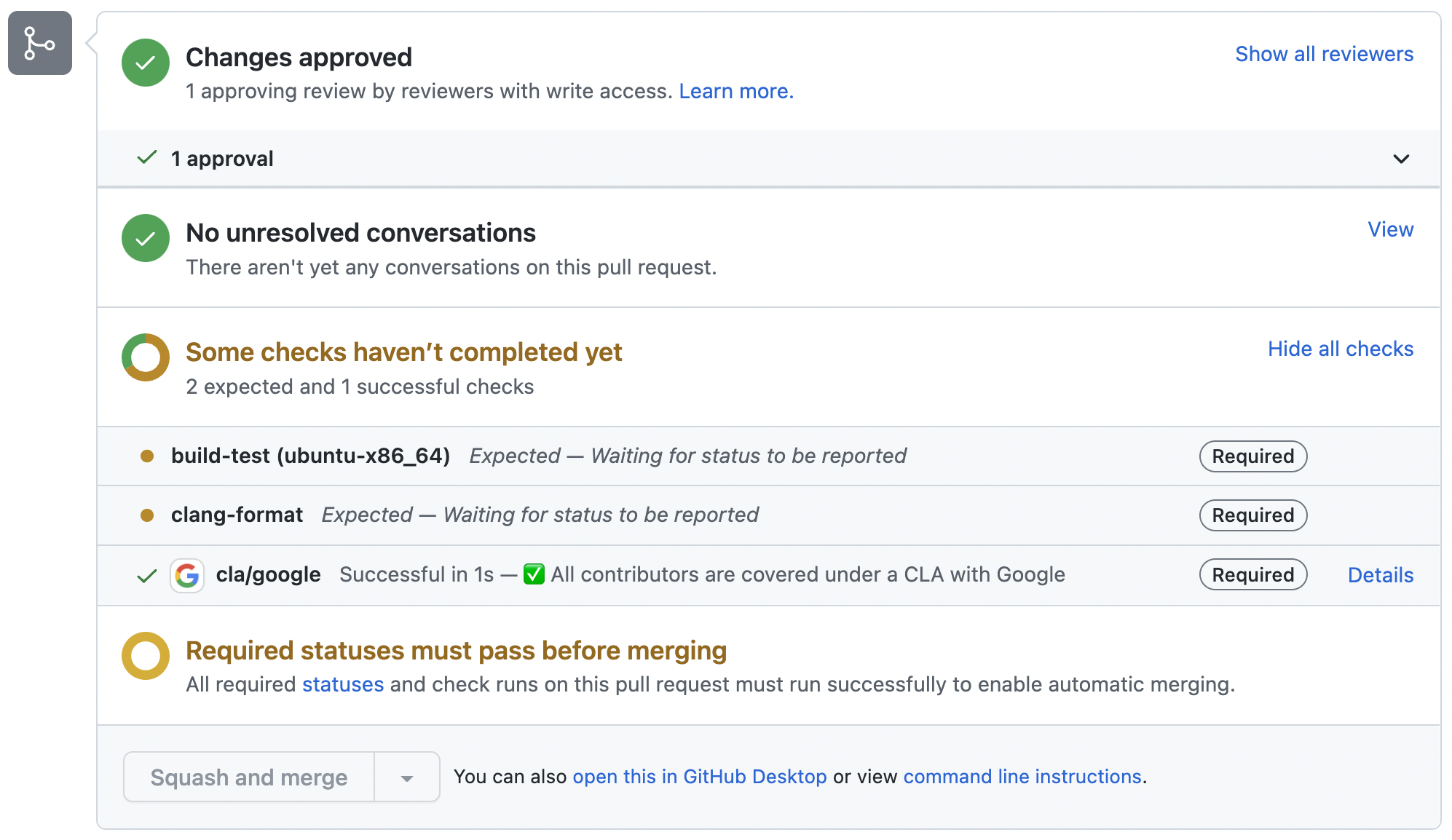Click the No unresolved conversations check icon
Image resolution: width=1452 pixels, height=840 pixels.
click(145, 238)
